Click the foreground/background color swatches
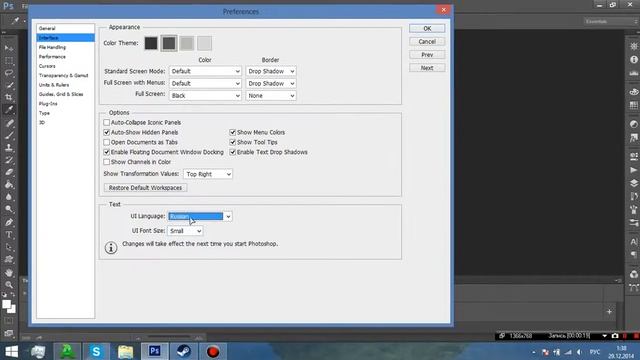 coord(9,306)
